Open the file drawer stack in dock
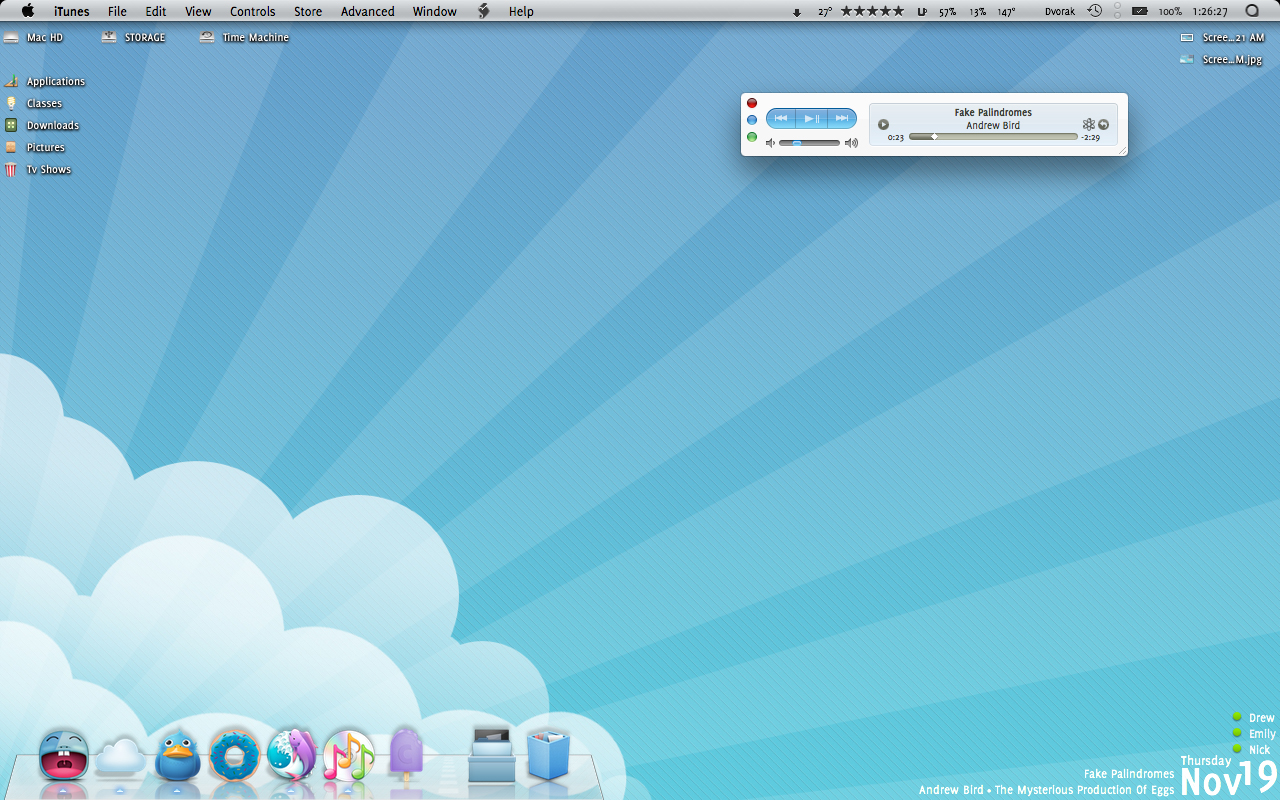Screen dimensions: 1280x800 click(492, 755)
